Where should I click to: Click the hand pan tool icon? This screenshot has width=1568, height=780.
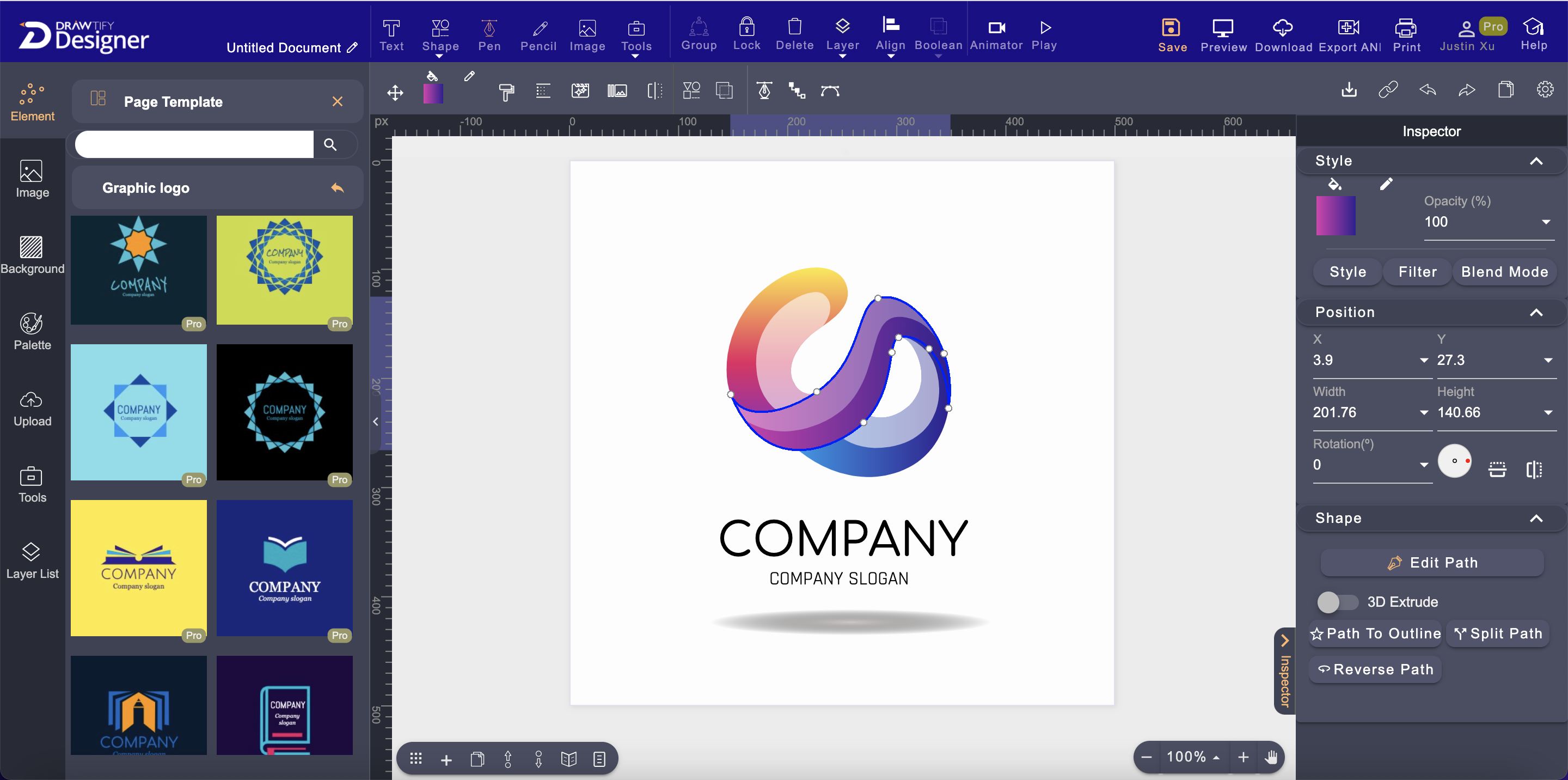point(1271,757)
